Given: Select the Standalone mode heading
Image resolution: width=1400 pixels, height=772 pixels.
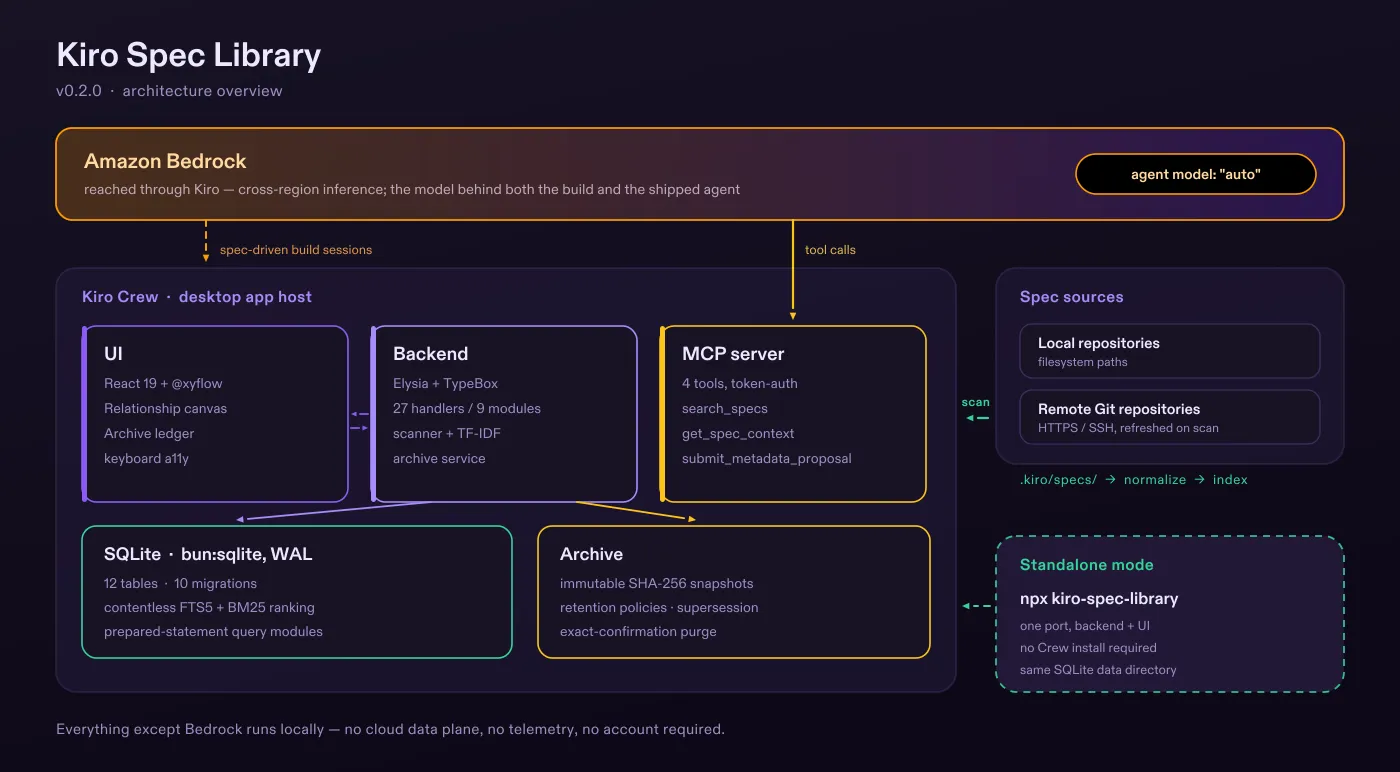Looking at the screenshot, I should (x=1086, y=565).
